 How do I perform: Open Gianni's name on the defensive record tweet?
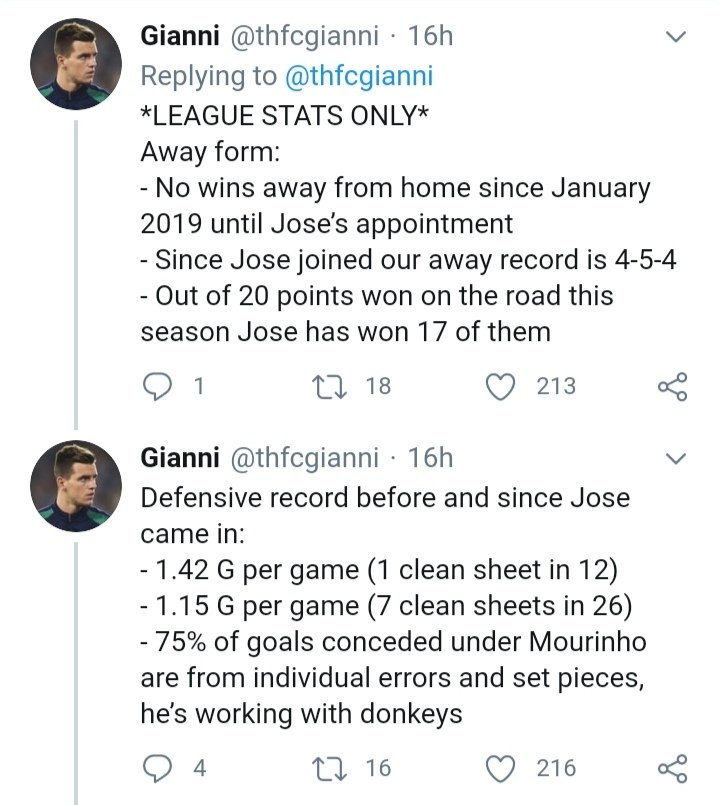(x=179, y=458)
